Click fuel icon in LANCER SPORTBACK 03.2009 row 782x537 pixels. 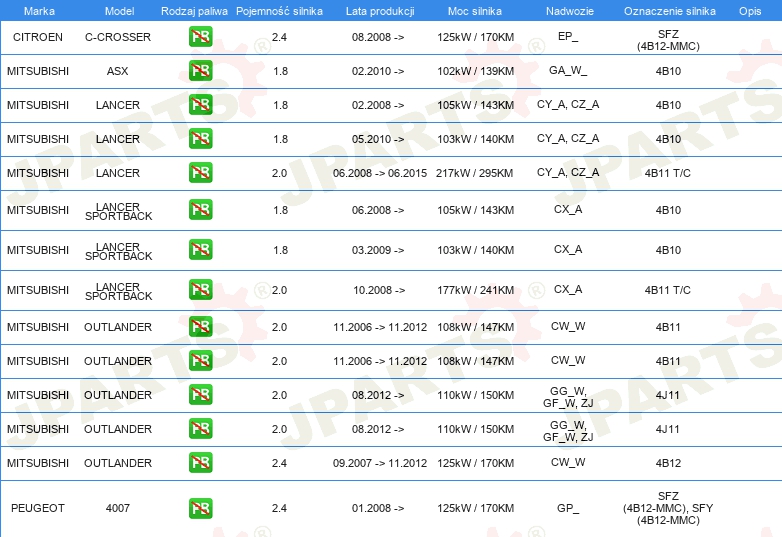(x=200, y=250)
